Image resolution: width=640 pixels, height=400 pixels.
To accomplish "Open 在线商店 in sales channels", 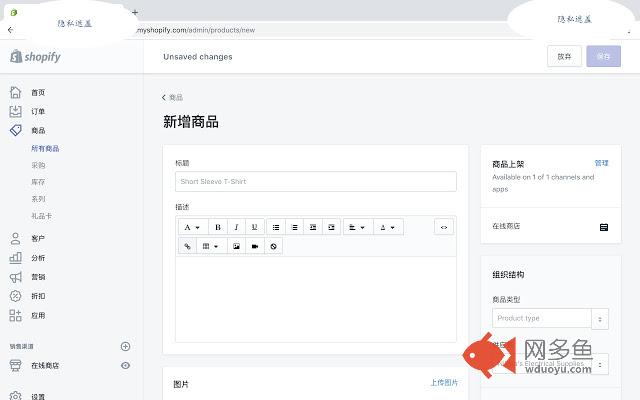I will click(45, 366).
